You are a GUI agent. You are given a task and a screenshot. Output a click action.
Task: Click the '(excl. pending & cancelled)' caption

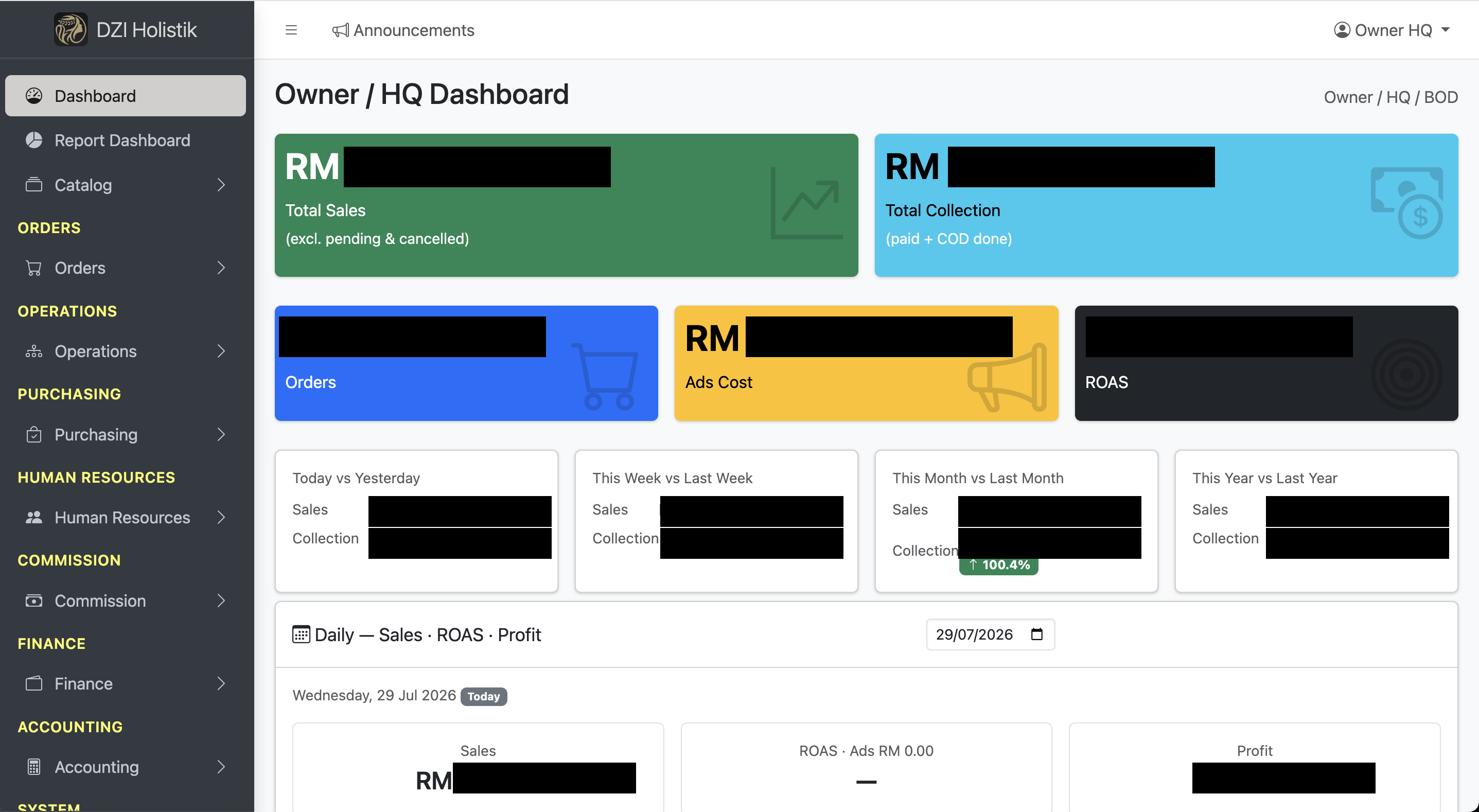pos(377,238)
